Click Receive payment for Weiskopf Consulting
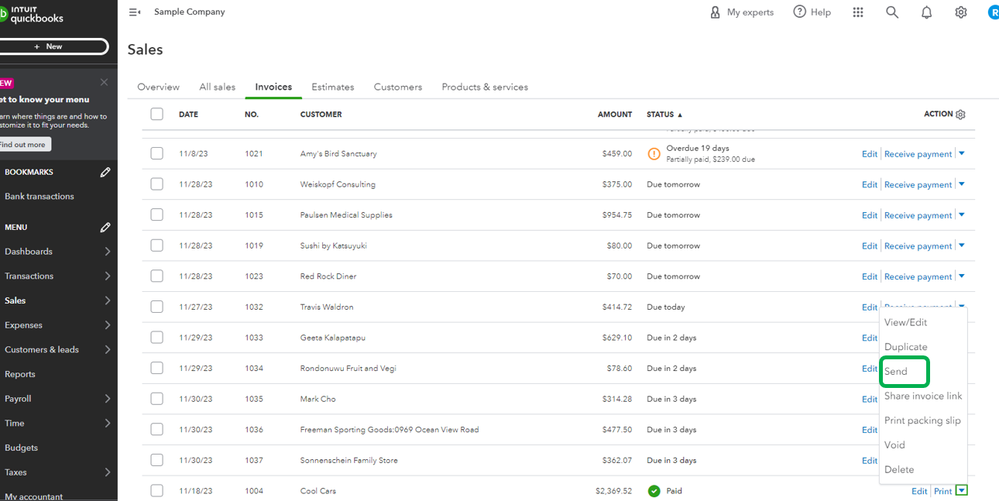The width and height of the screenshot is (999, 501). pyautogui.click(x=917, y=185)
